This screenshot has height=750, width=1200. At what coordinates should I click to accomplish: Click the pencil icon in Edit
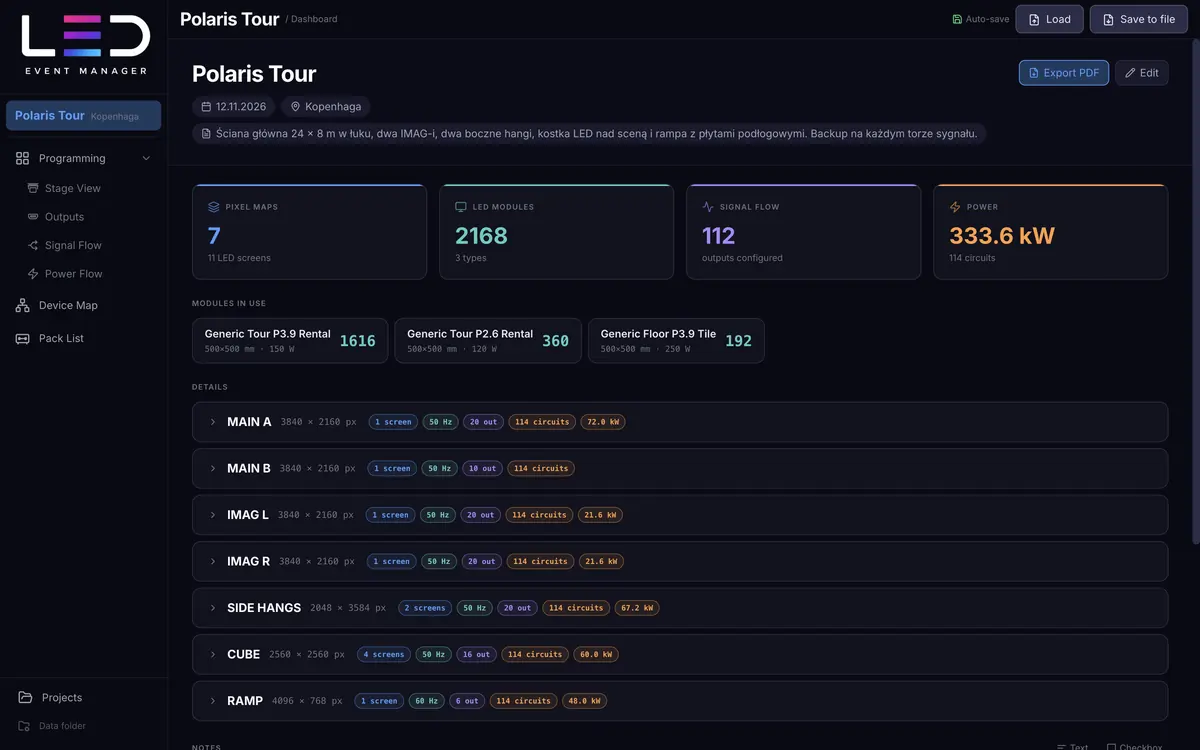1130,73
